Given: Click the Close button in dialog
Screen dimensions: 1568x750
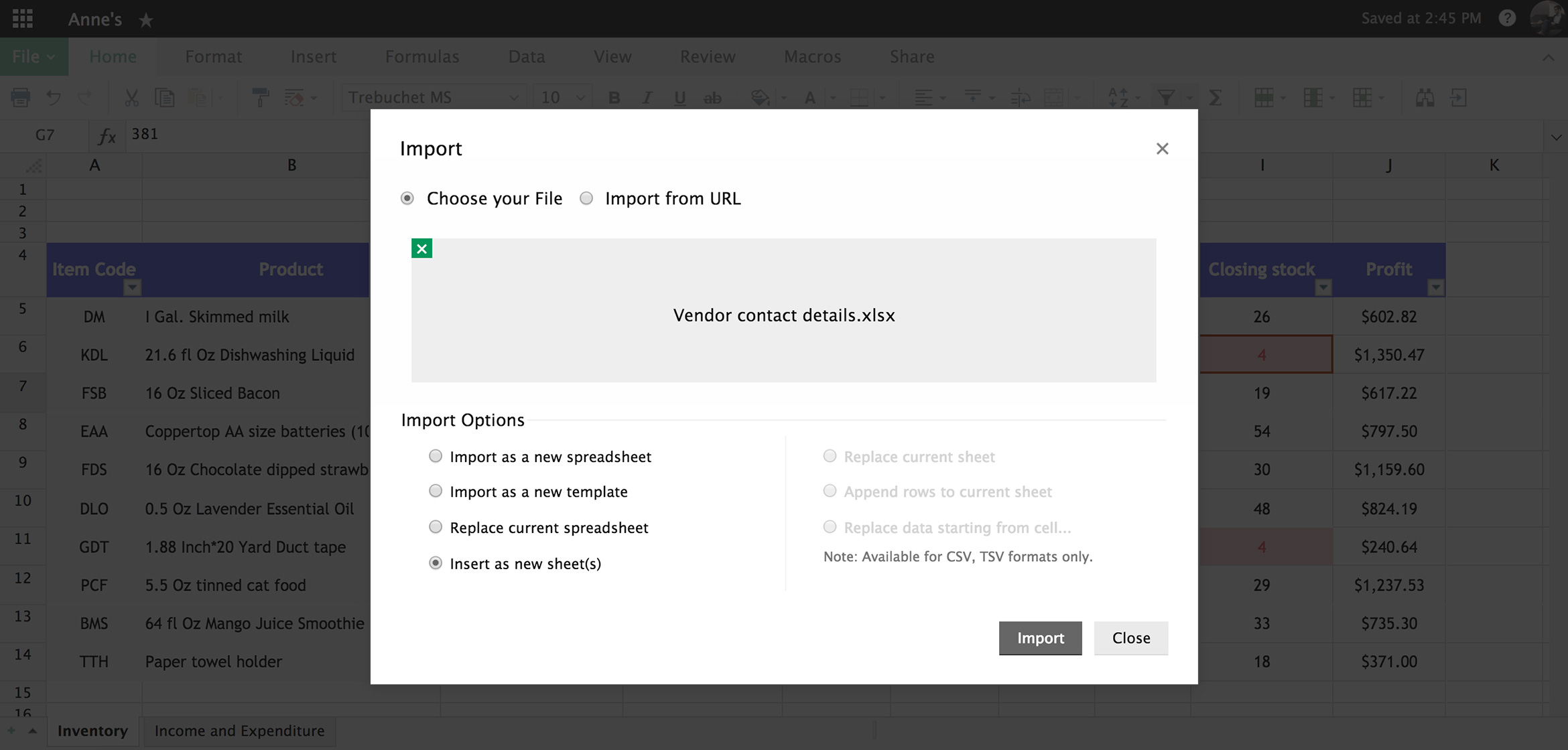Looking at the screenshot, I should [x=1130, y=637].
